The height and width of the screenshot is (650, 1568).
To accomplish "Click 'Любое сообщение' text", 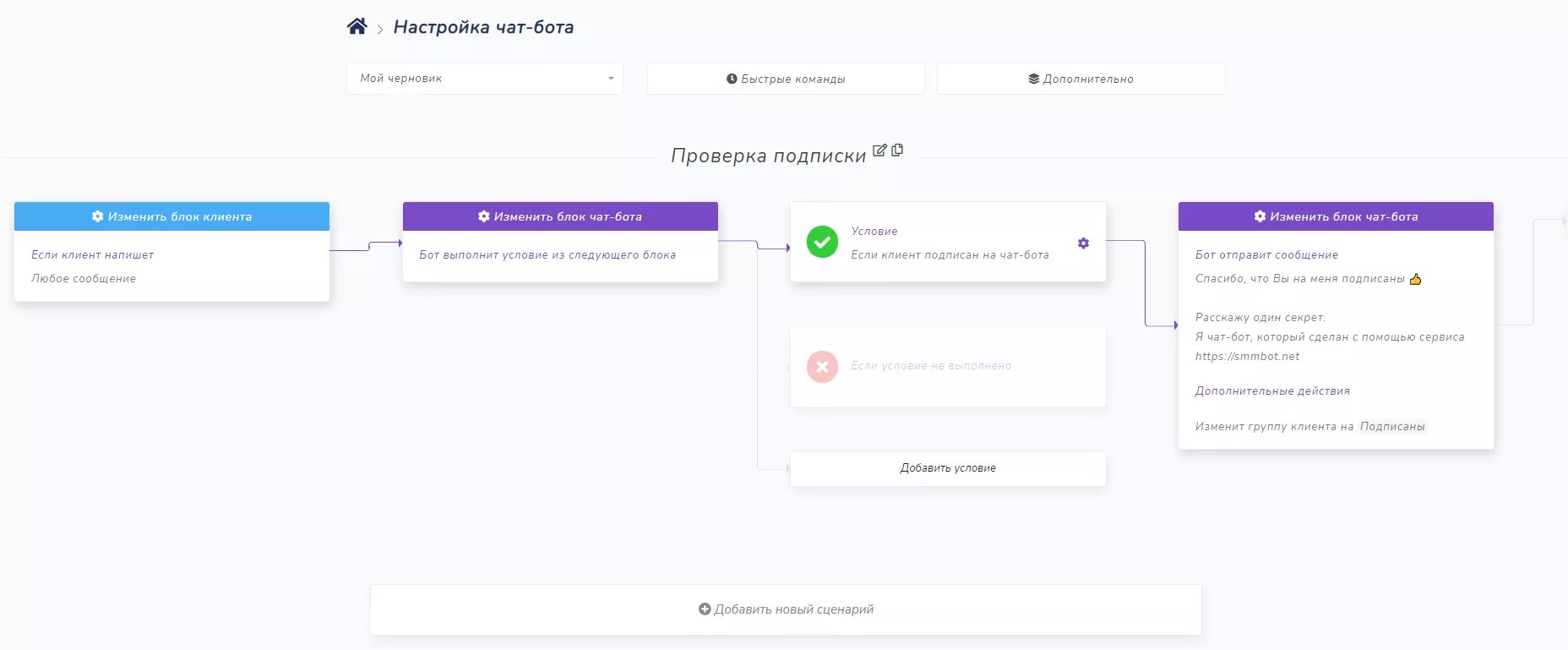I will 84,278.
